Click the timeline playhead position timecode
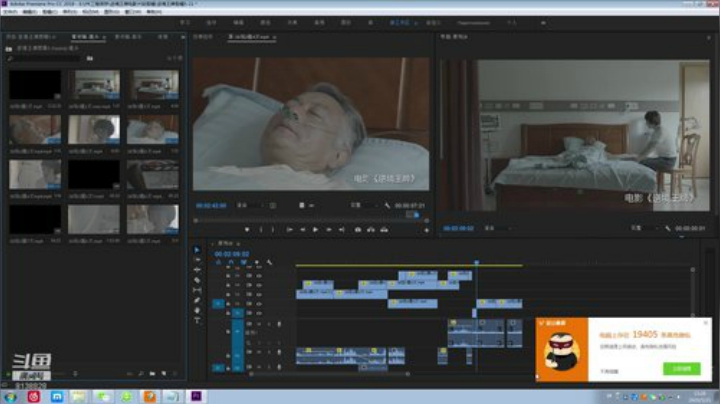720x404 pixels. (x=232, y=254)
